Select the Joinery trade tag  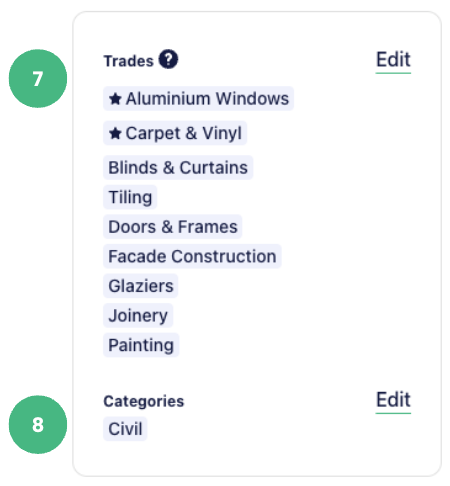pos(138,316)
